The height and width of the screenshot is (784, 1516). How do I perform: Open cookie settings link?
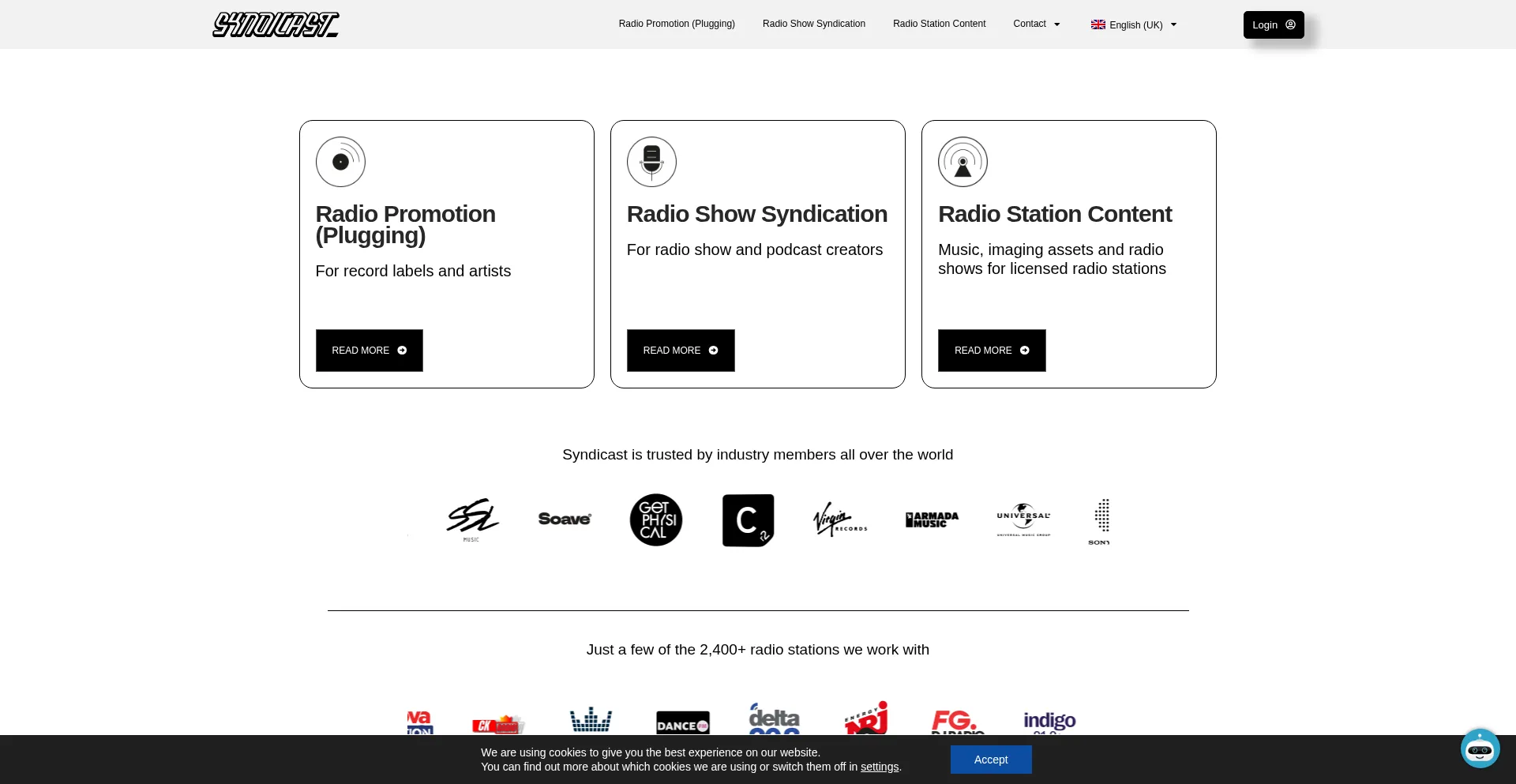coord(880,767)
